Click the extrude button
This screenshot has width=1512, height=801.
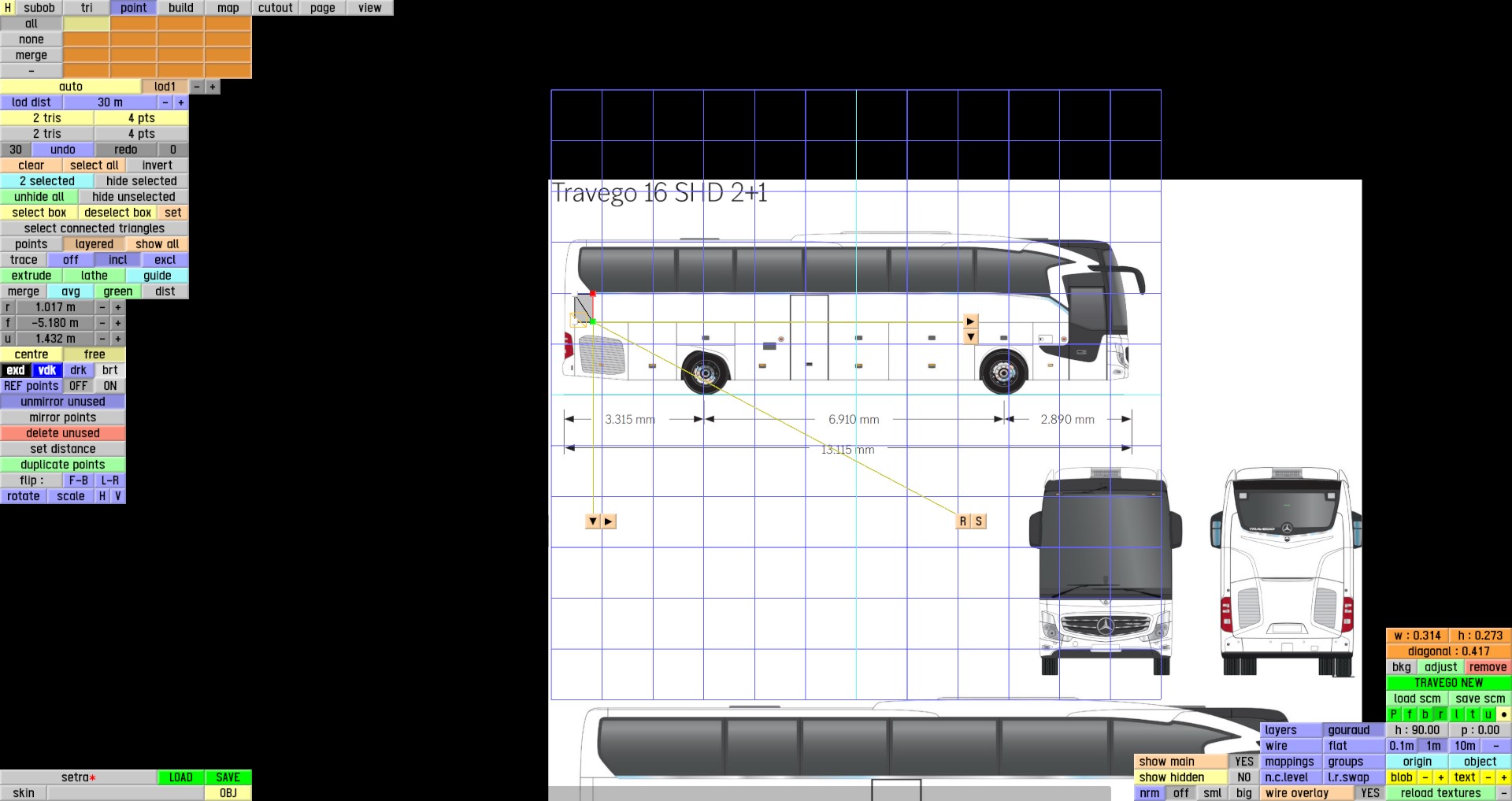click(x=31, y=276)
